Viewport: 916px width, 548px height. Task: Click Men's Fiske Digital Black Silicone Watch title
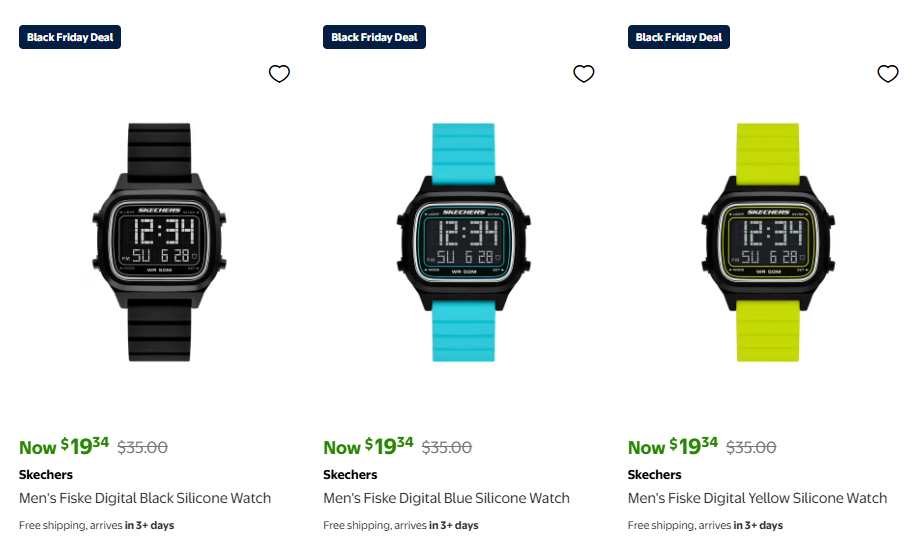coord(145,498)
